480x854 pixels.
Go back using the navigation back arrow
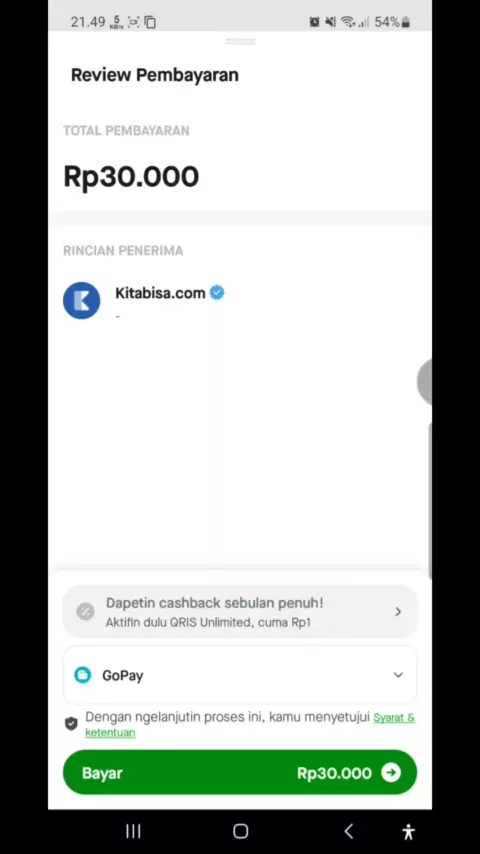pyautogui.click(x=349, y=831)
